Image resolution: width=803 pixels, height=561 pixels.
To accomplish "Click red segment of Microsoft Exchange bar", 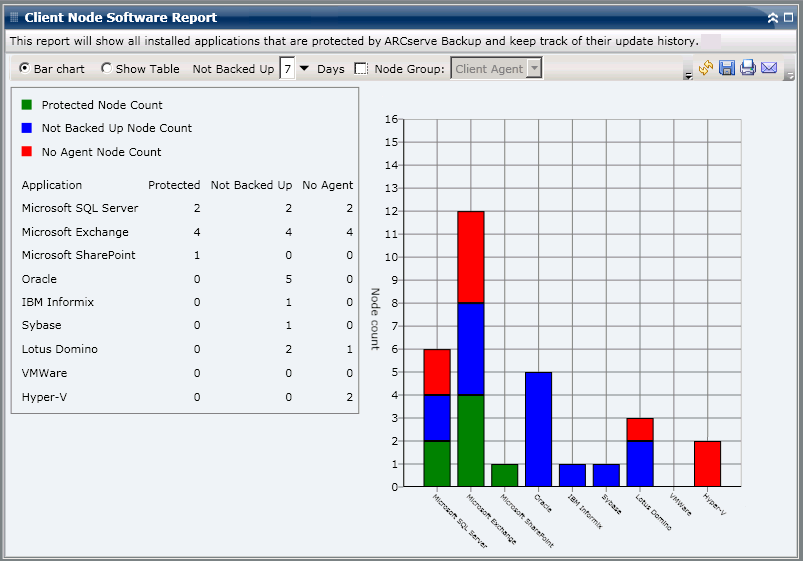I will [x=471, y=257].
